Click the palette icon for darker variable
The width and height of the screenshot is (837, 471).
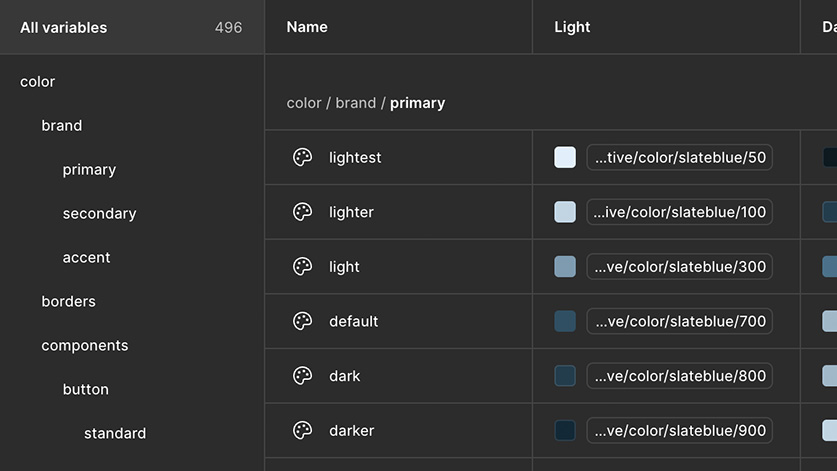click(x=302, y=430)
